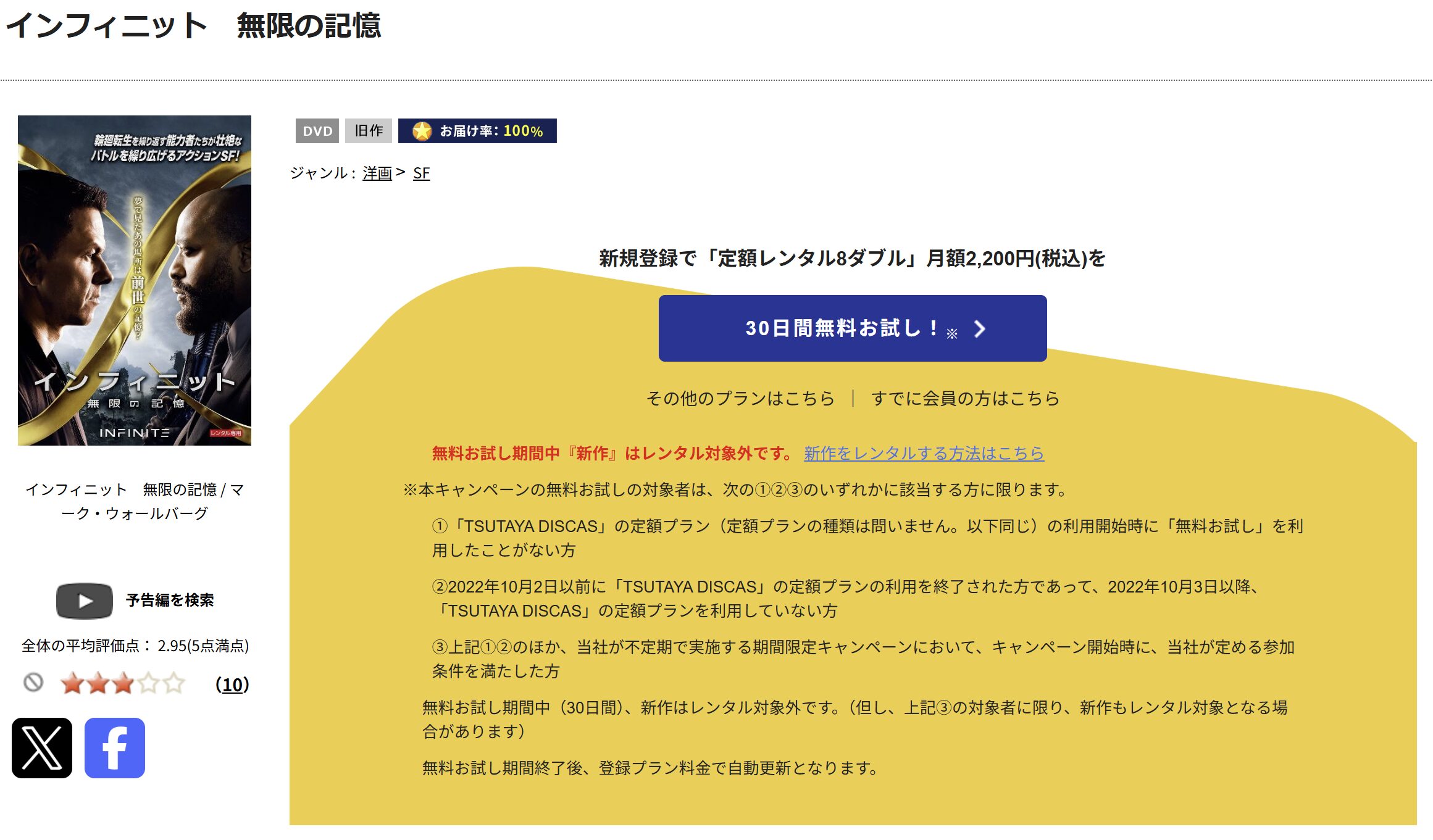
Task: Click the page title インフィニット 無限の記憶
Action: pos(193,26)
